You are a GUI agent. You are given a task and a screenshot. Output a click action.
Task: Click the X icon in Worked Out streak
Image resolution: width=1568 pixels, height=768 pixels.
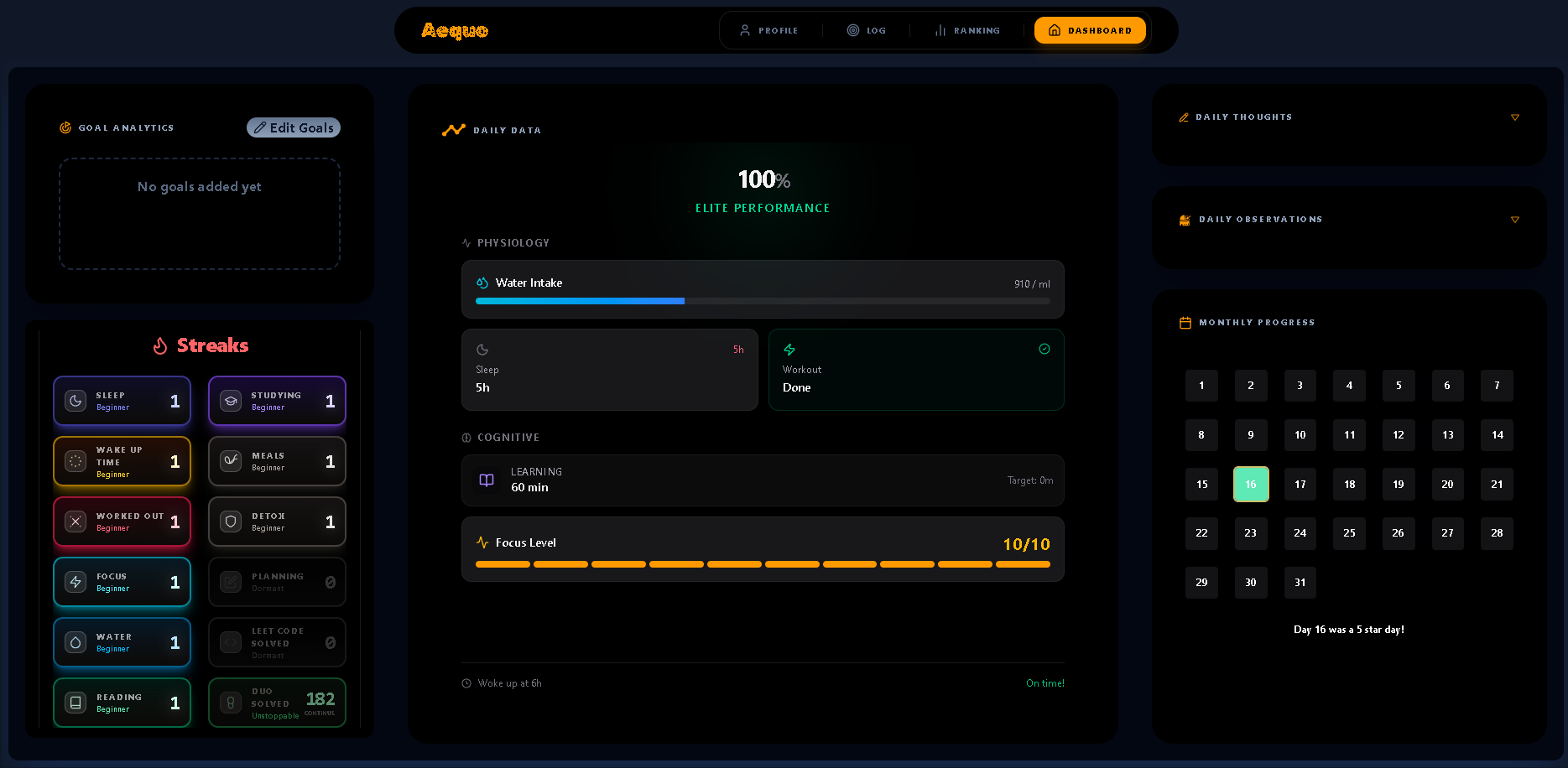(x=76, y=522)
